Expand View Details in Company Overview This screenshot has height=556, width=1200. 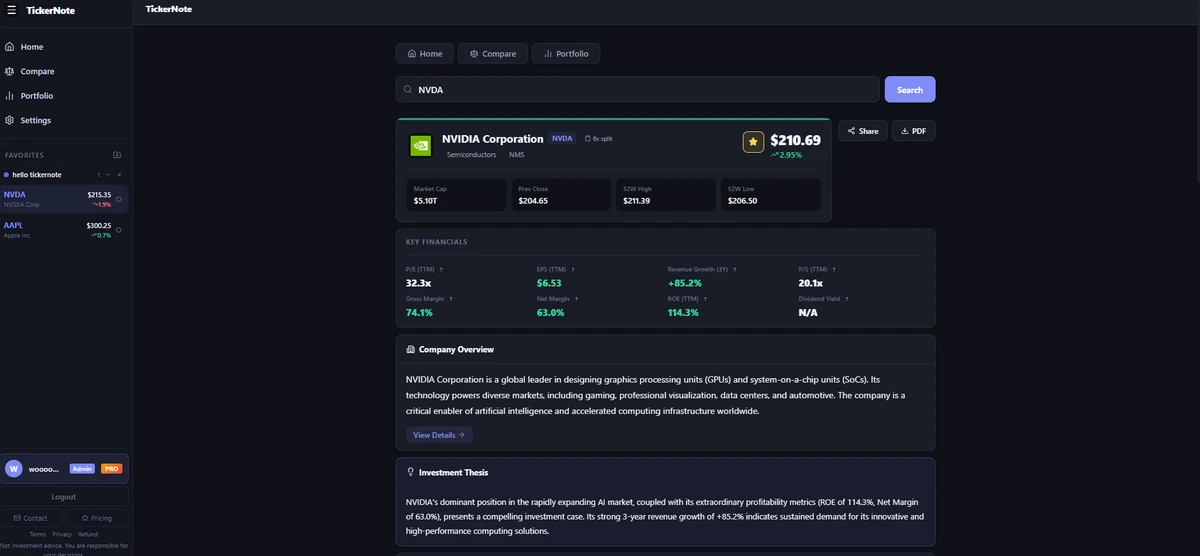coord(439,435)
